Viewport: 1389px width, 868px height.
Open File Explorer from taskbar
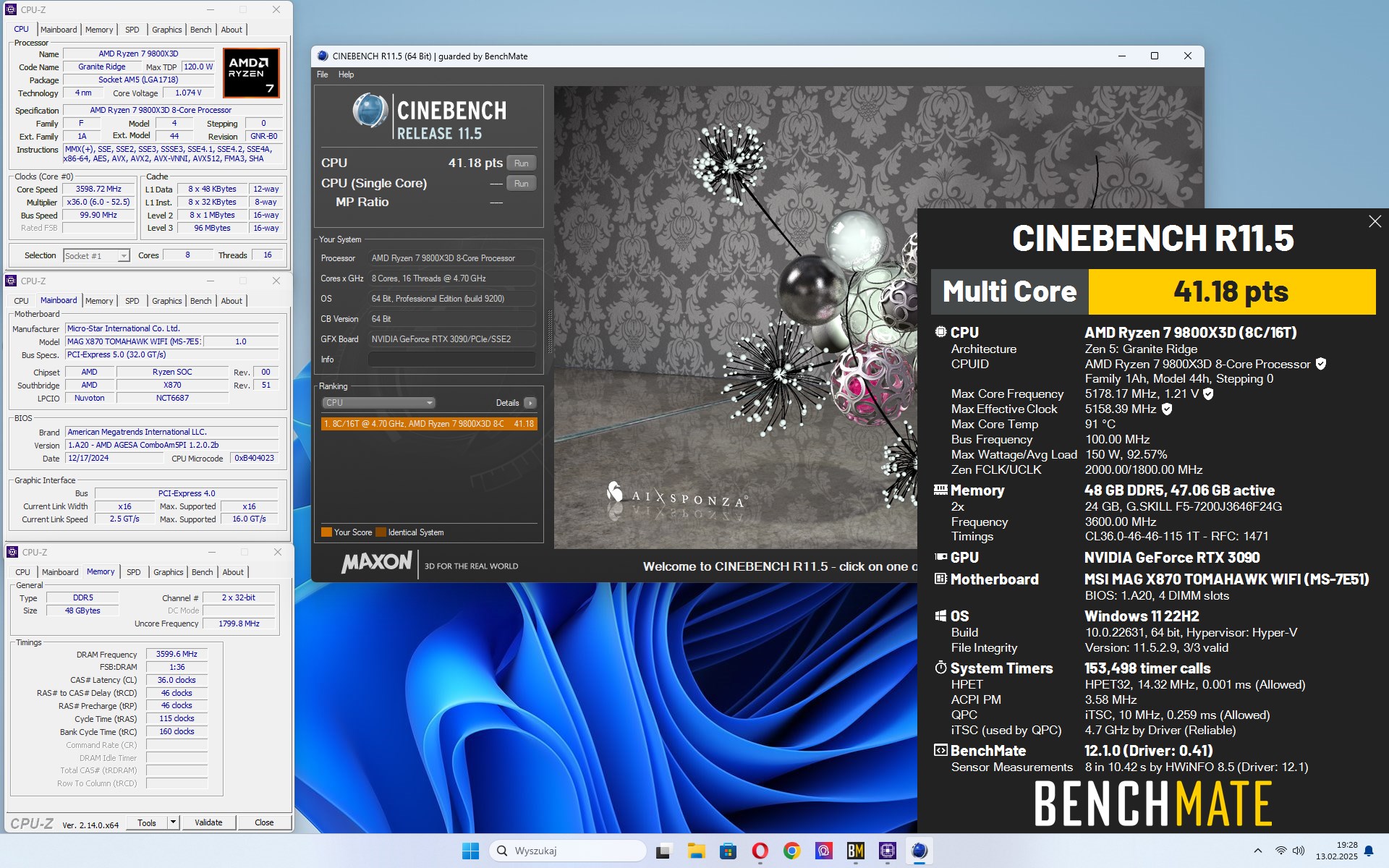point(696,851)
